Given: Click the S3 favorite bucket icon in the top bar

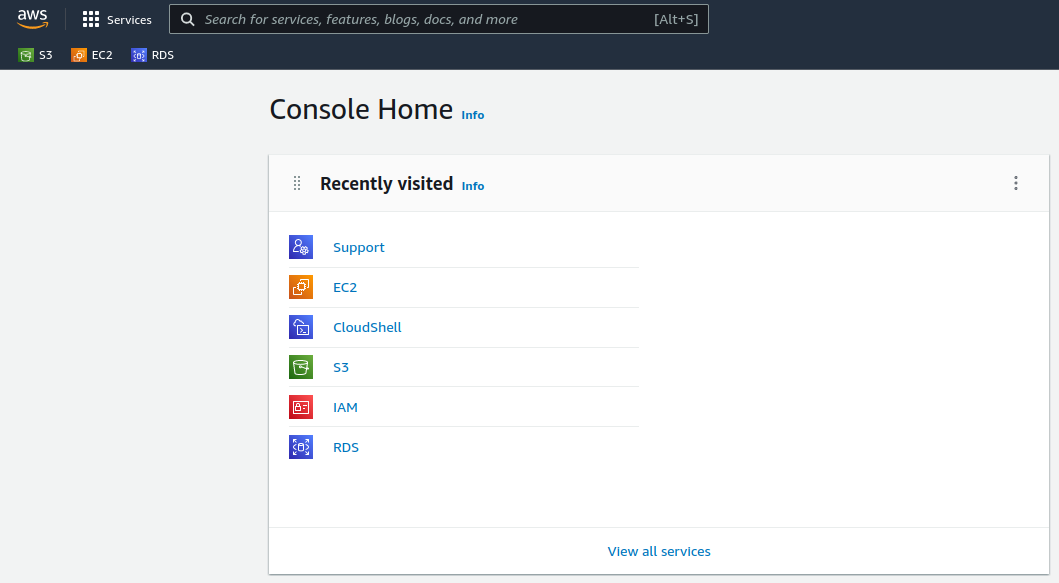Looking at the screenshot, I should click(26, 55).
